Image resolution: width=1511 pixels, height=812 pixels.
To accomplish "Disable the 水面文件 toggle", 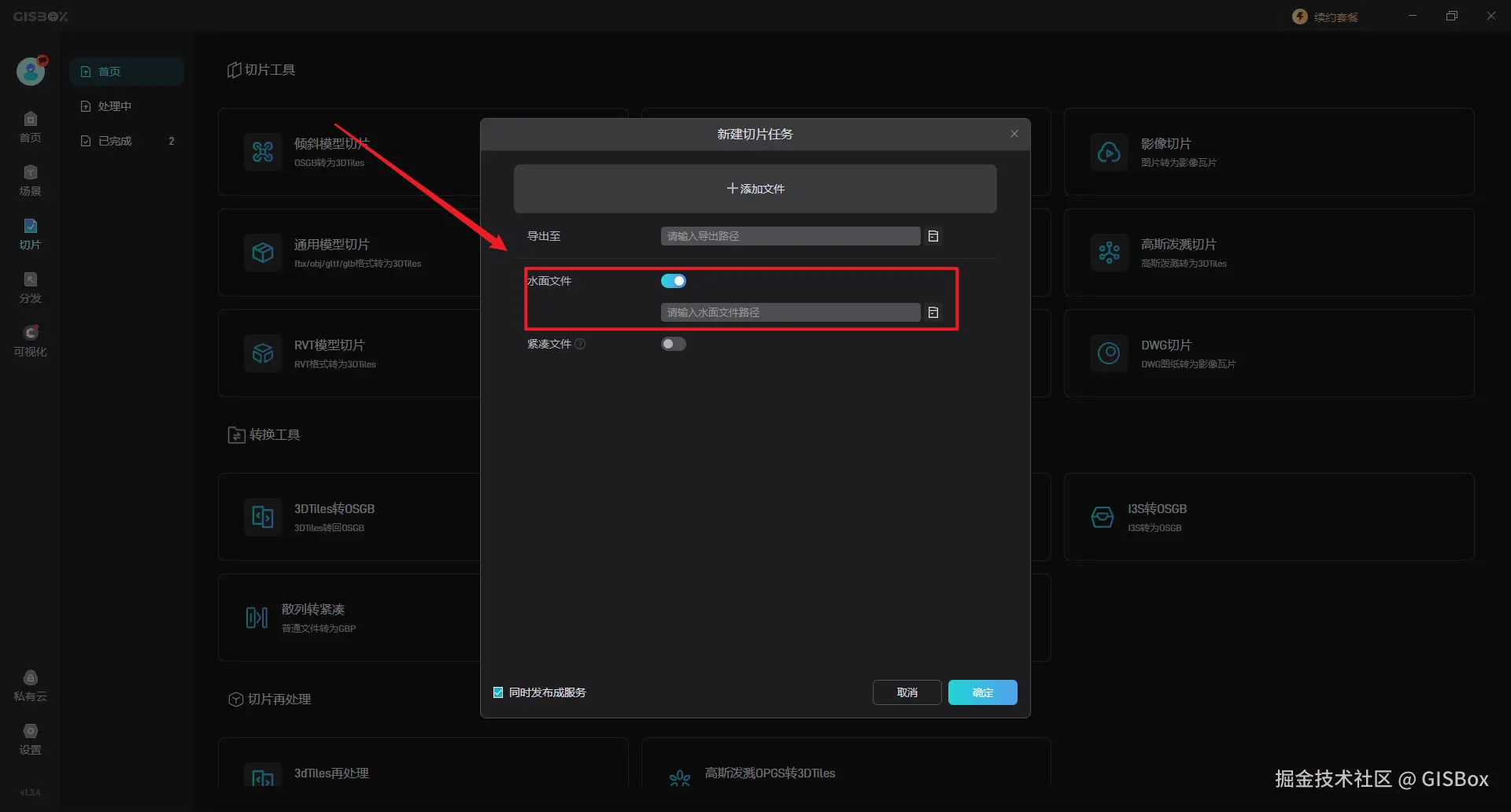I will [674, 281].
